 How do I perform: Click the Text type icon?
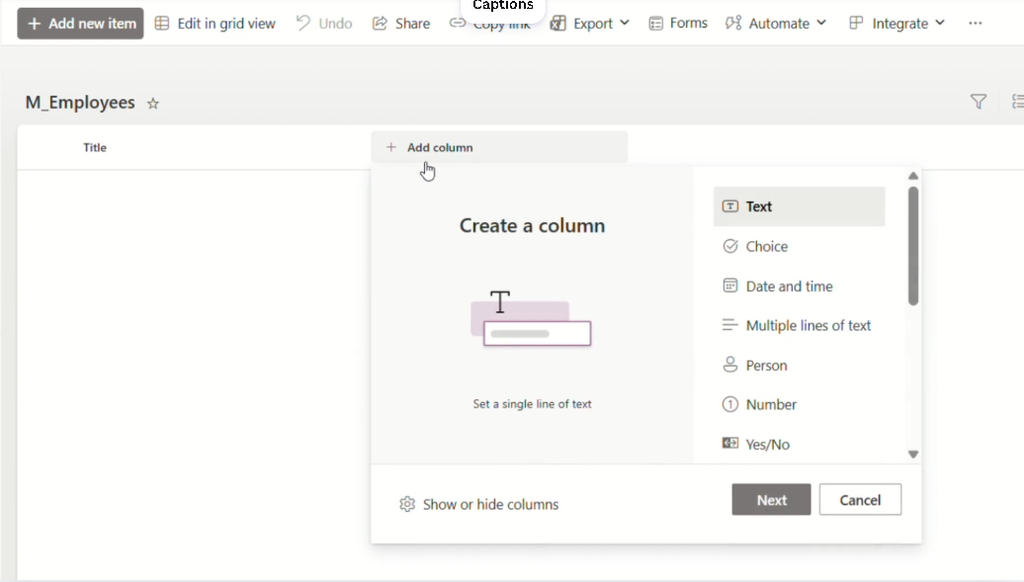point(730,206)
